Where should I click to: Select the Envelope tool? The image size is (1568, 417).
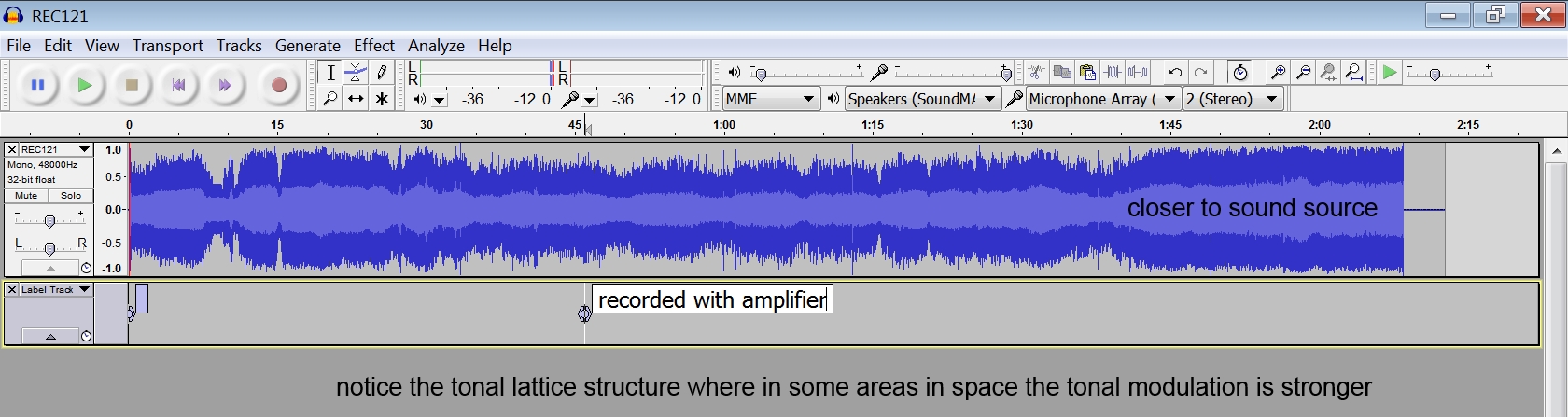pos(356,73)
